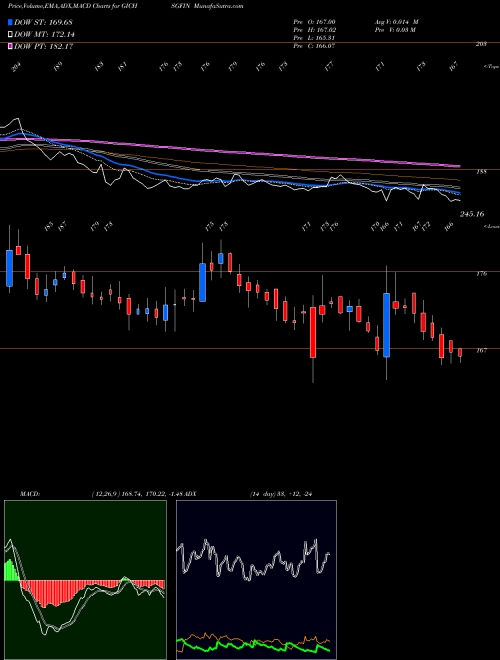500x660 pixels.
Task: Open the green MACD histogram panel
Action: pyautogui.click(x=85, y=580)
